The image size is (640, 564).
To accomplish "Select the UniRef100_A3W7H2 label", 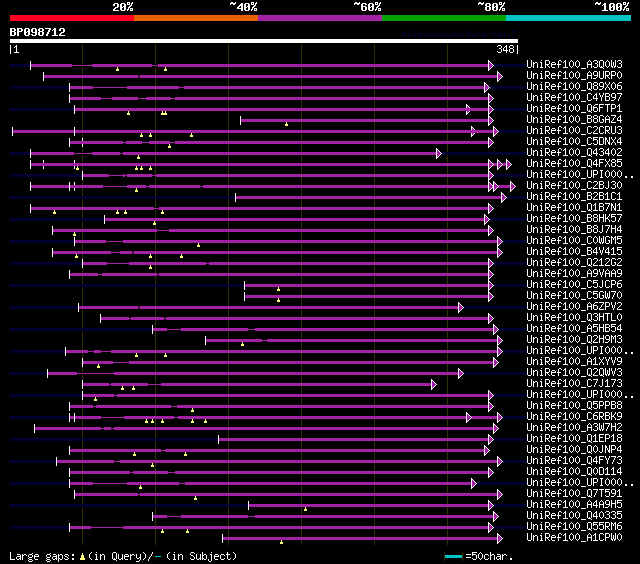I will coord(574,428).
